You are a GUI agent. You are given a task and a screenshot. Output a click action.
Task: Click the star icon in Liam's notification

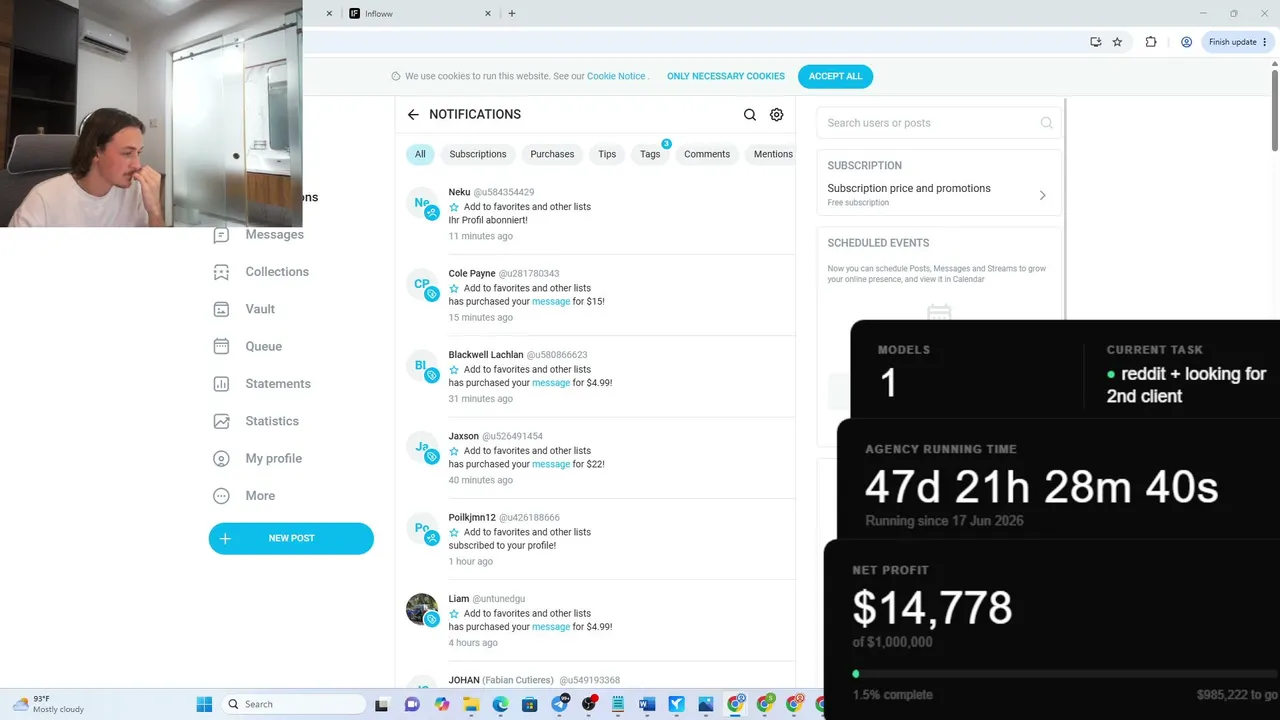click(454, 613)
